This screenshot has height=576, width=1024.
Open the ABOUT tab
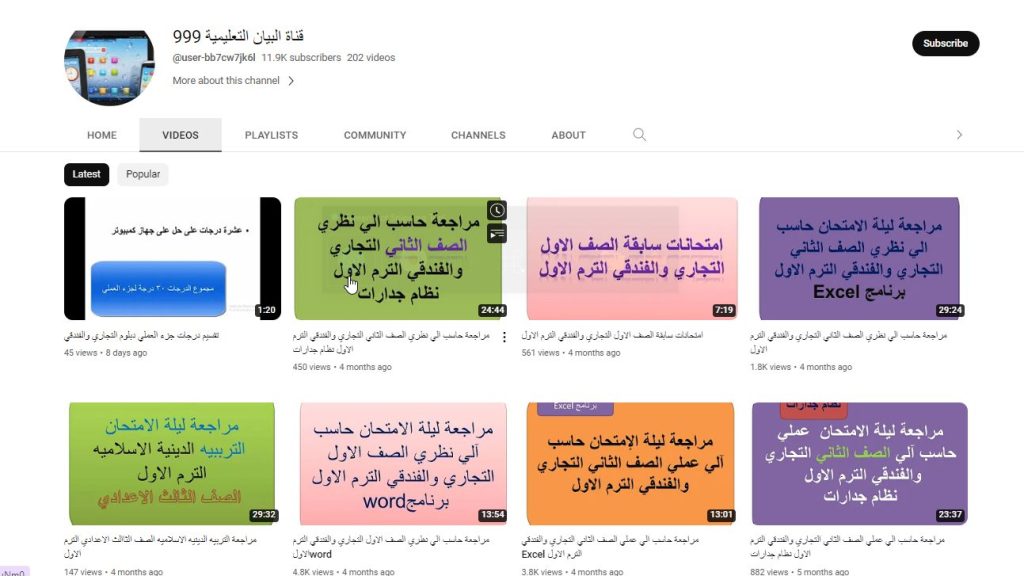point(567,134)
